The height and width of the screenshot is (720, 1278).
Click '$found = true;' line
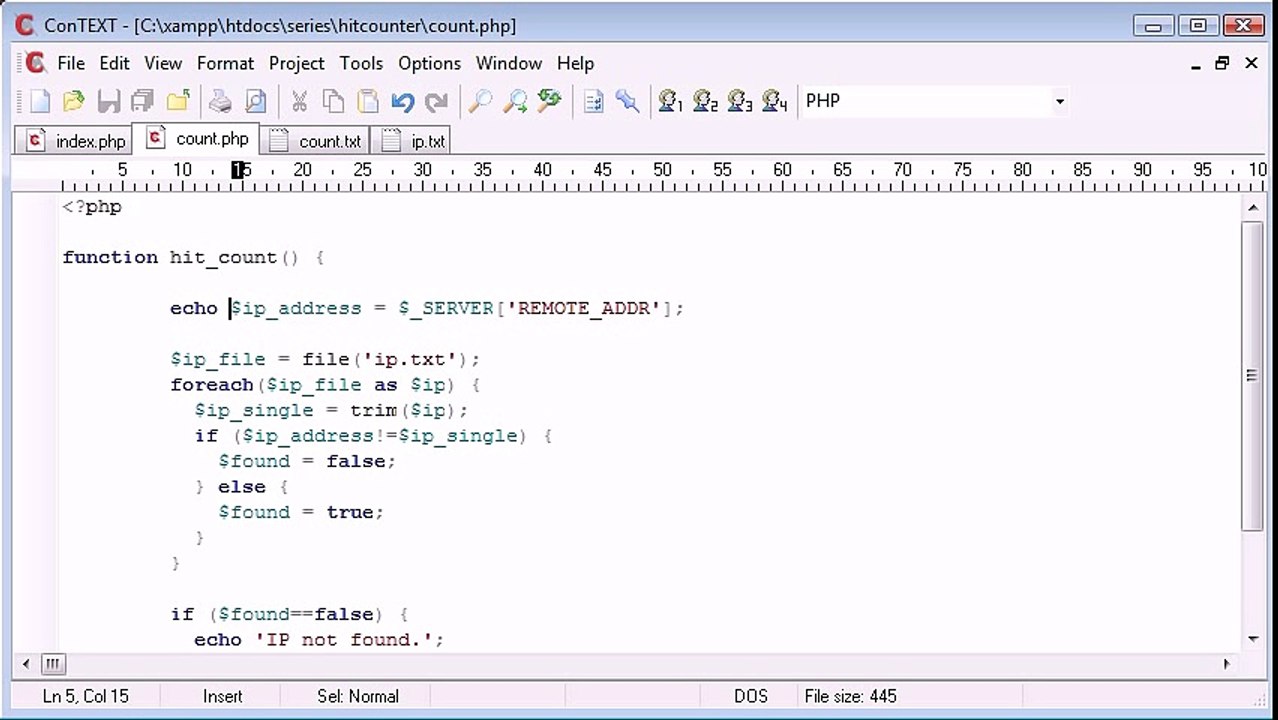(301, 512)
